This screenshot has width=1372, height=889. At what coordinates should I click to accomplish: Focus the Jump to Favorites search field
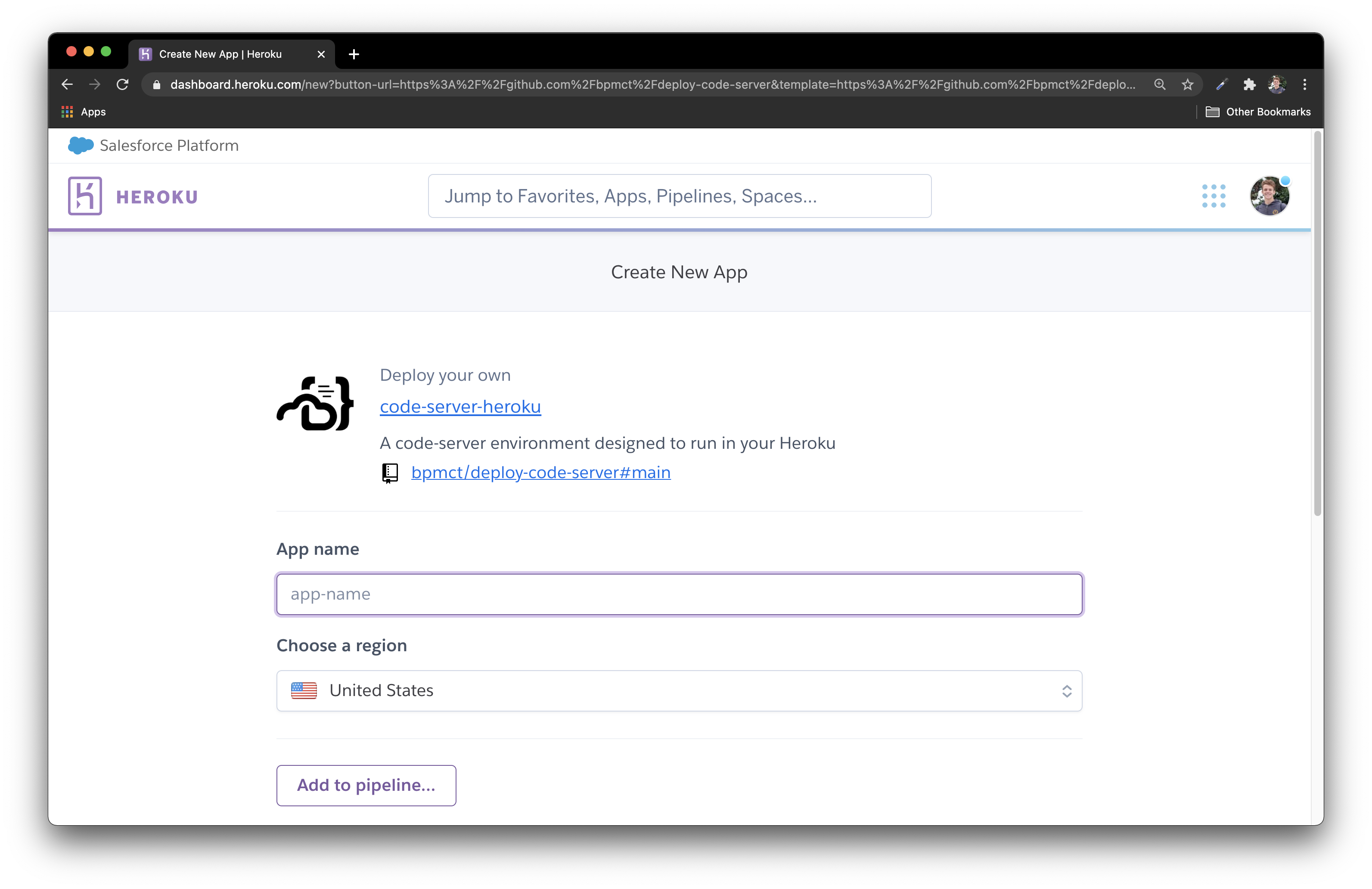pos(680,196)
